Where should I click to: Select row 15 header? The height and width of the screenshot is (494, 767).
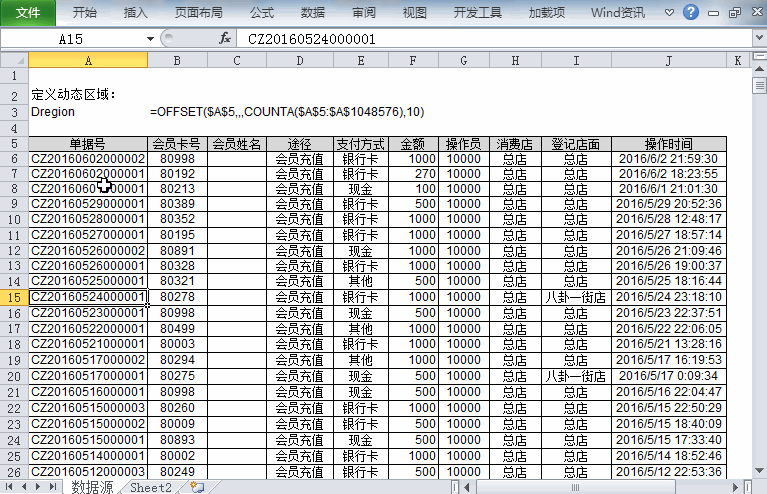click(x=14, y=297)
